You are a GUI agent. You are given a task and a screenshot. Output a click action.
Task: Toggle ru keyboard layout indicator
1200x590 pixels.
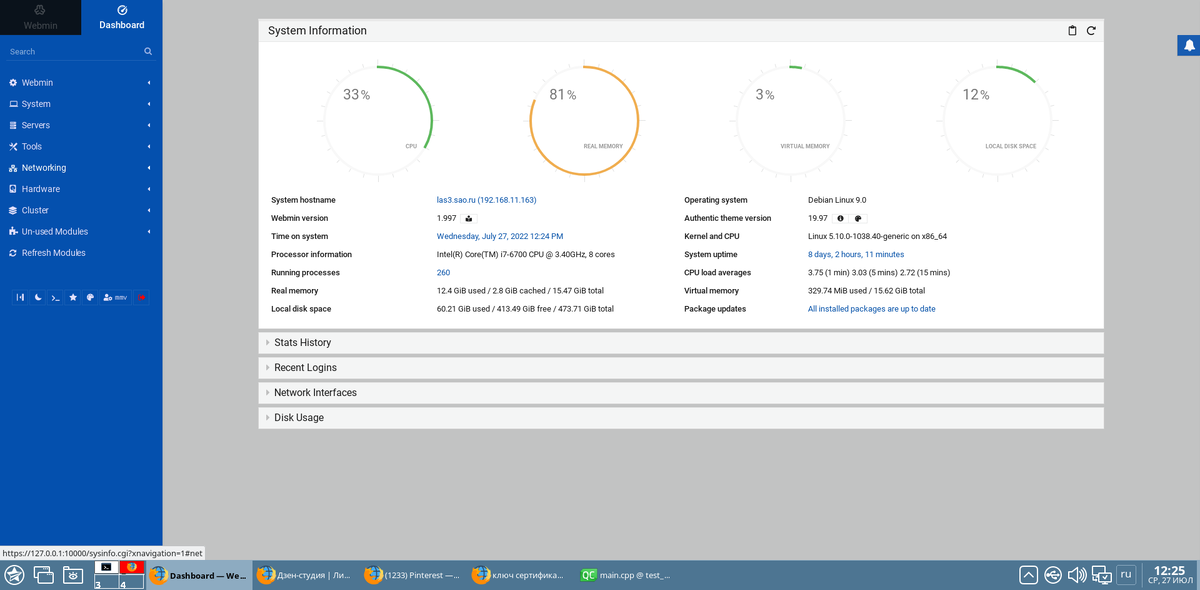[x=1125, y=575]
